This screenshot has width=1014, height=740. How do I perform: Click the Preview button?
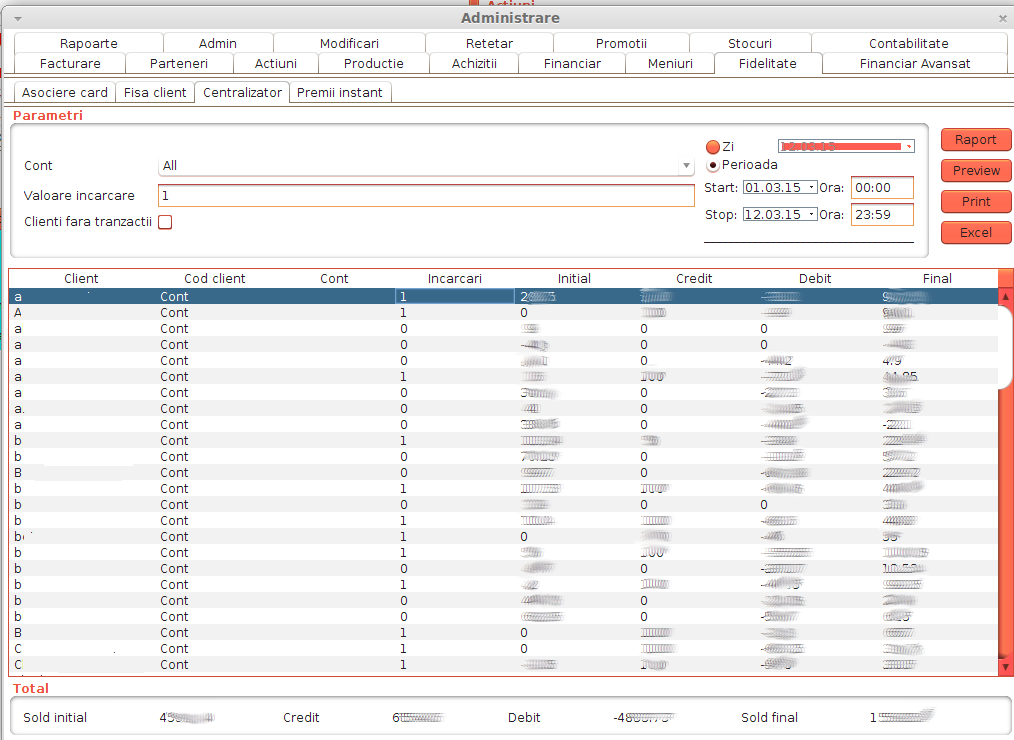pos(976,171)
